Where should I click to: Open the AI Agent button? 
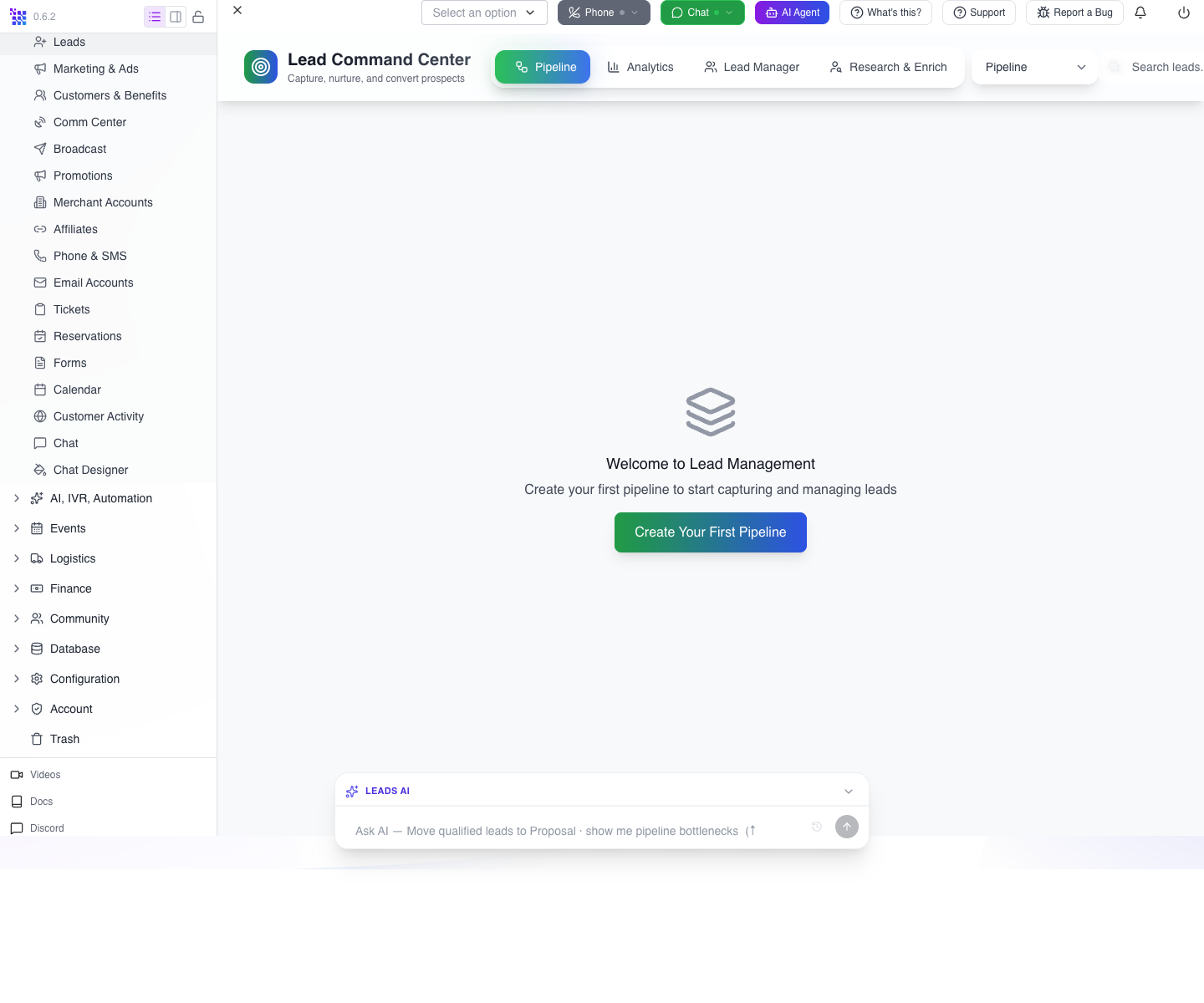tap(793, 13)
